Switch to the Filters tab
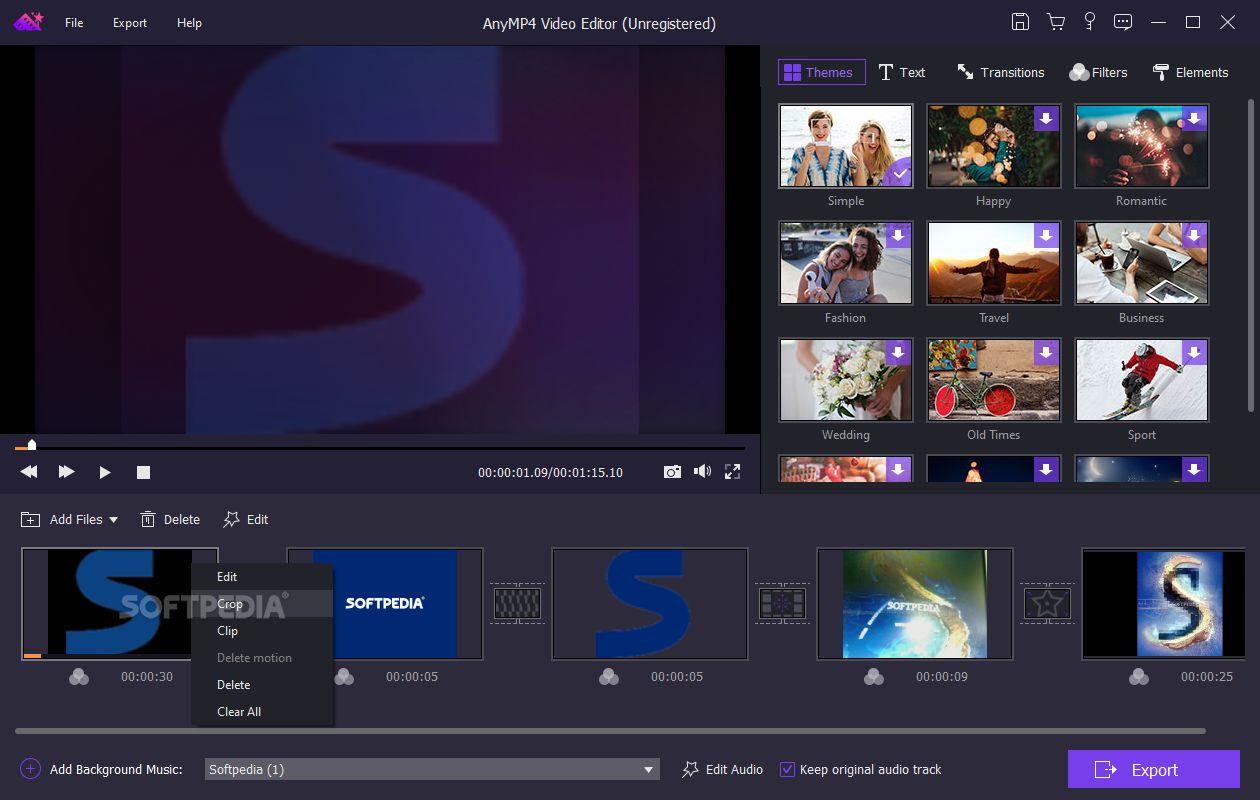1260x800 pixels. [x=1098, y=72]
